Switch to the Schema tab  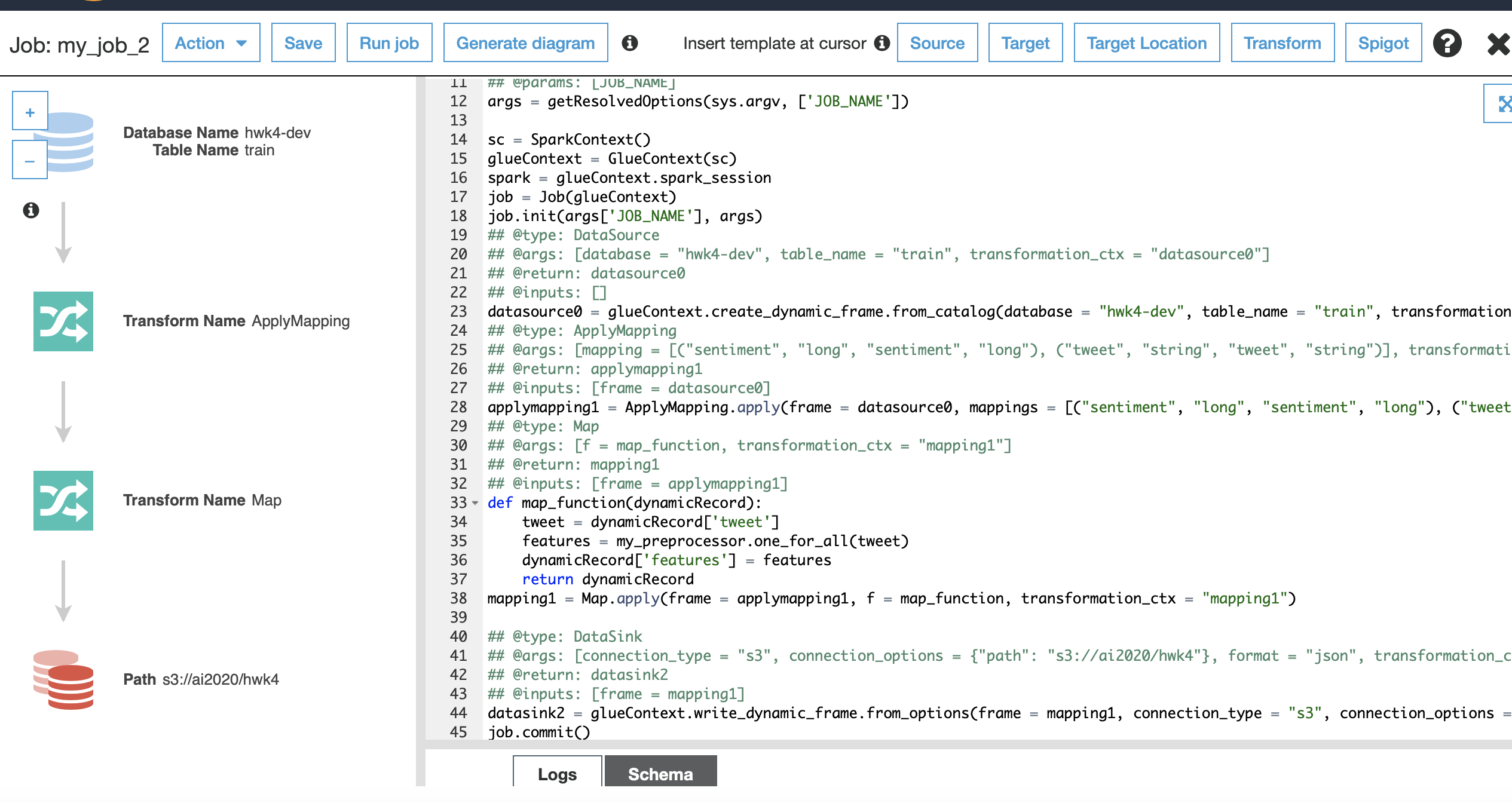[660, 773]
